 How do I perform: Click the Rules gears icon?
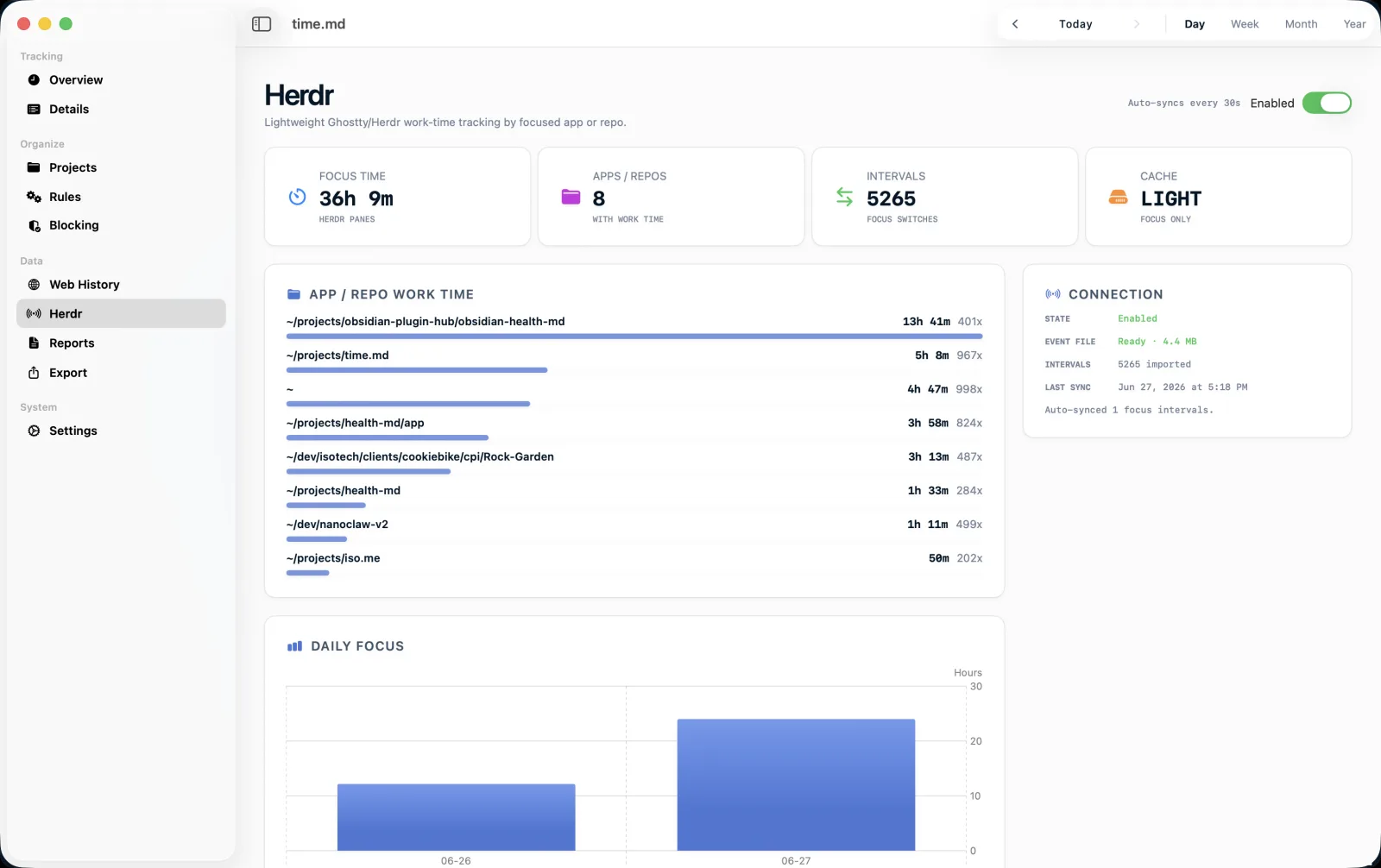tap(34, 197)
